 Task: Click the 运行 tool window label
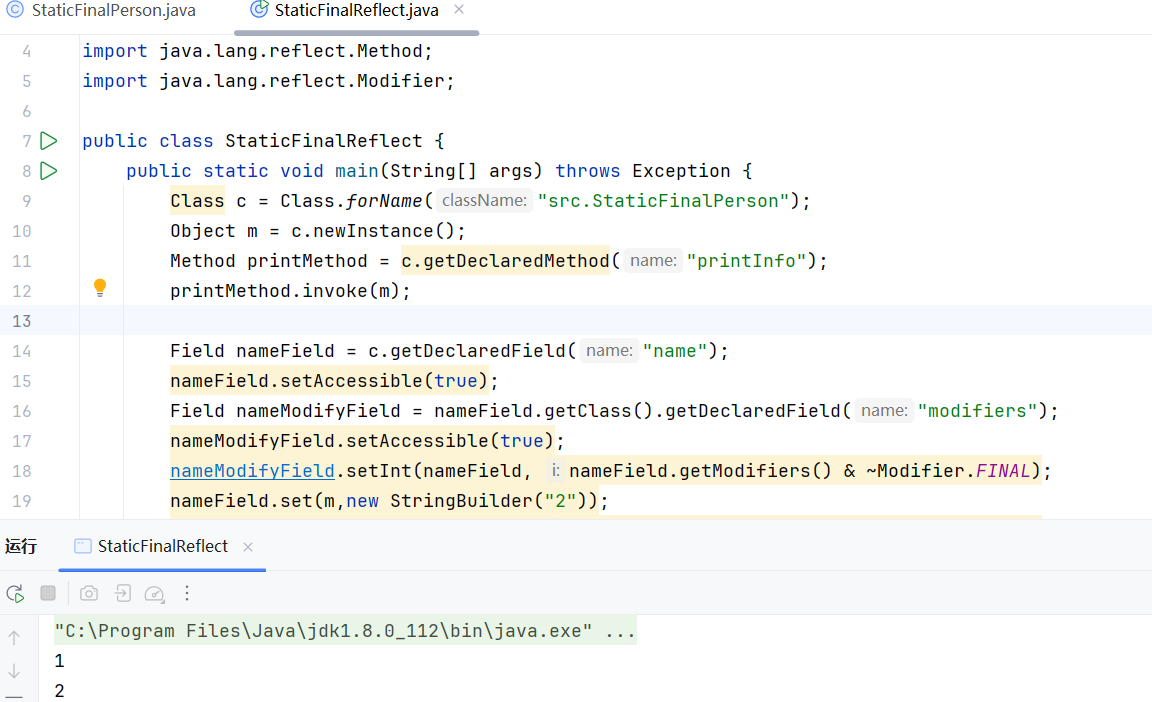[x=21, y=546]
